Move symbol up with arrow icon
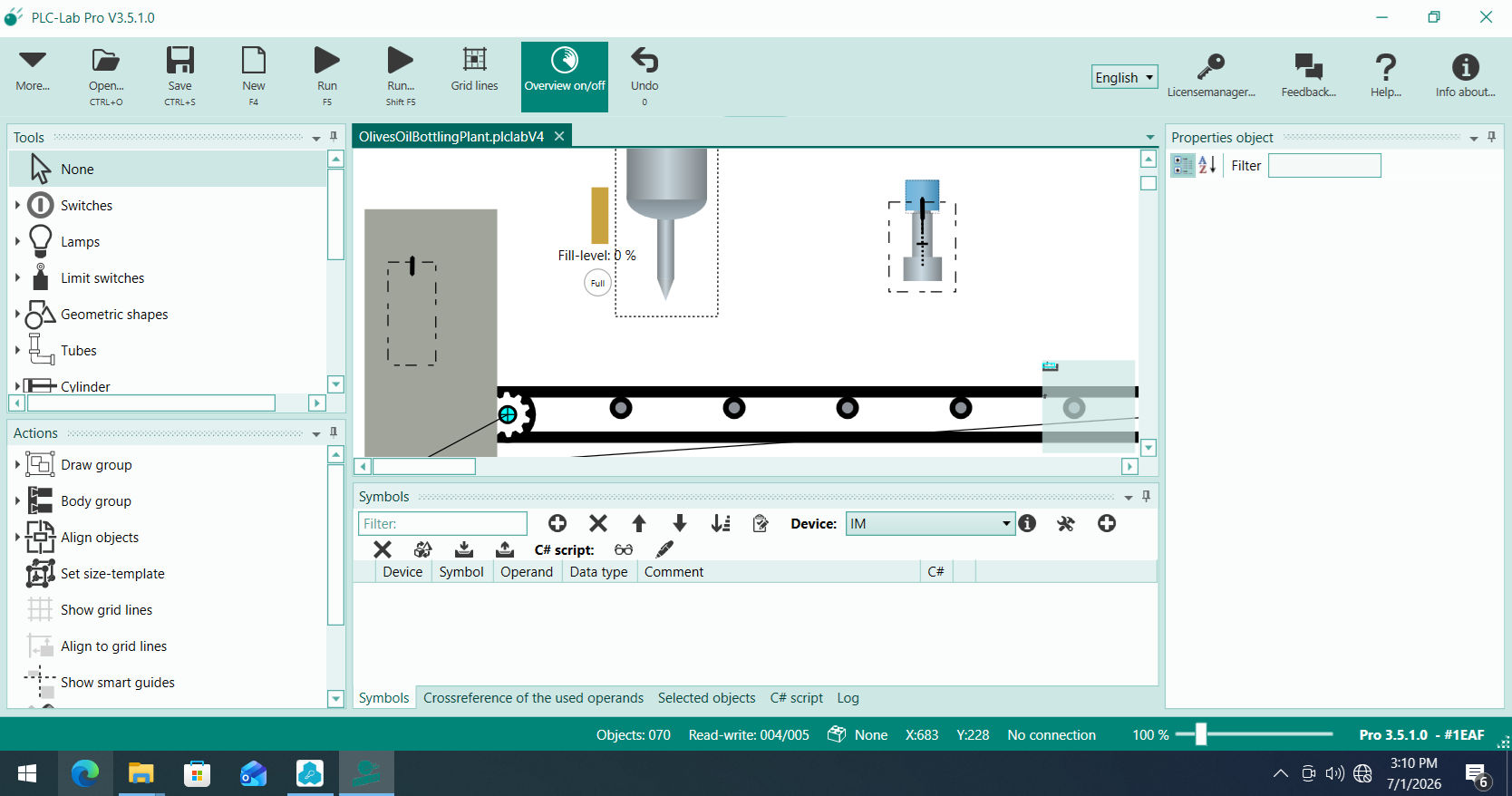This screenshot has width=1512, height=796. pos(639,523)
